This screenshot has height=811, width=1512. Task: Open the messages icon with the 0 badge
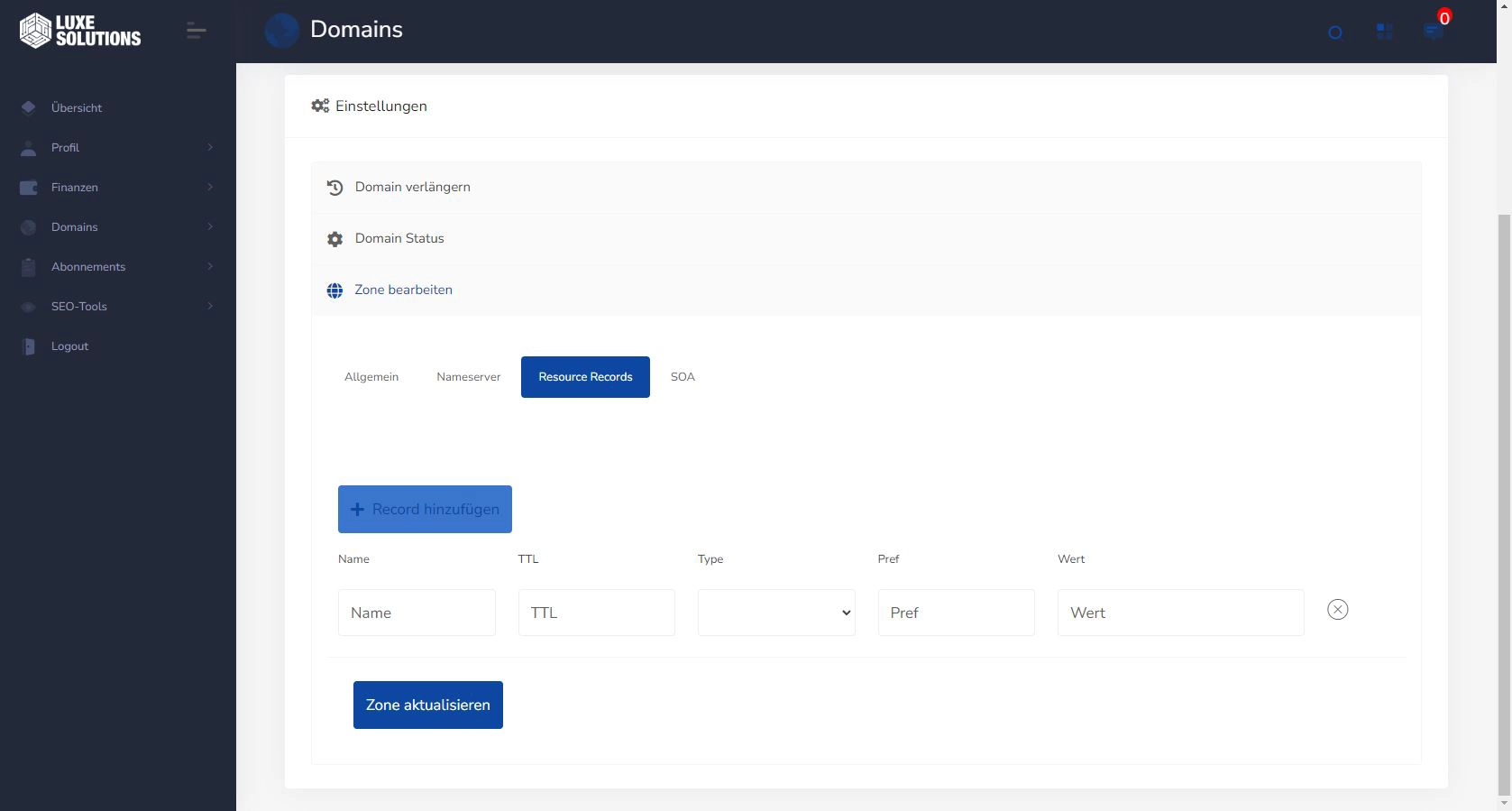[1434, 30]
